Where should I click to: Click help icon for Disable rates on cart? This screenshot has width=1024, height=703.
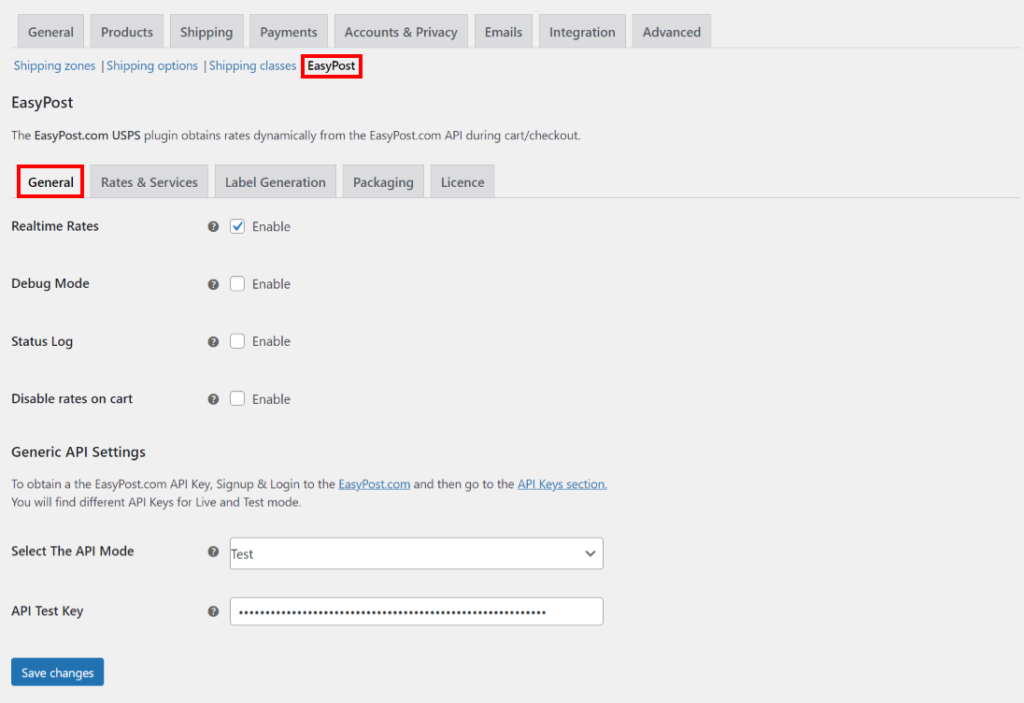(213, 399)
